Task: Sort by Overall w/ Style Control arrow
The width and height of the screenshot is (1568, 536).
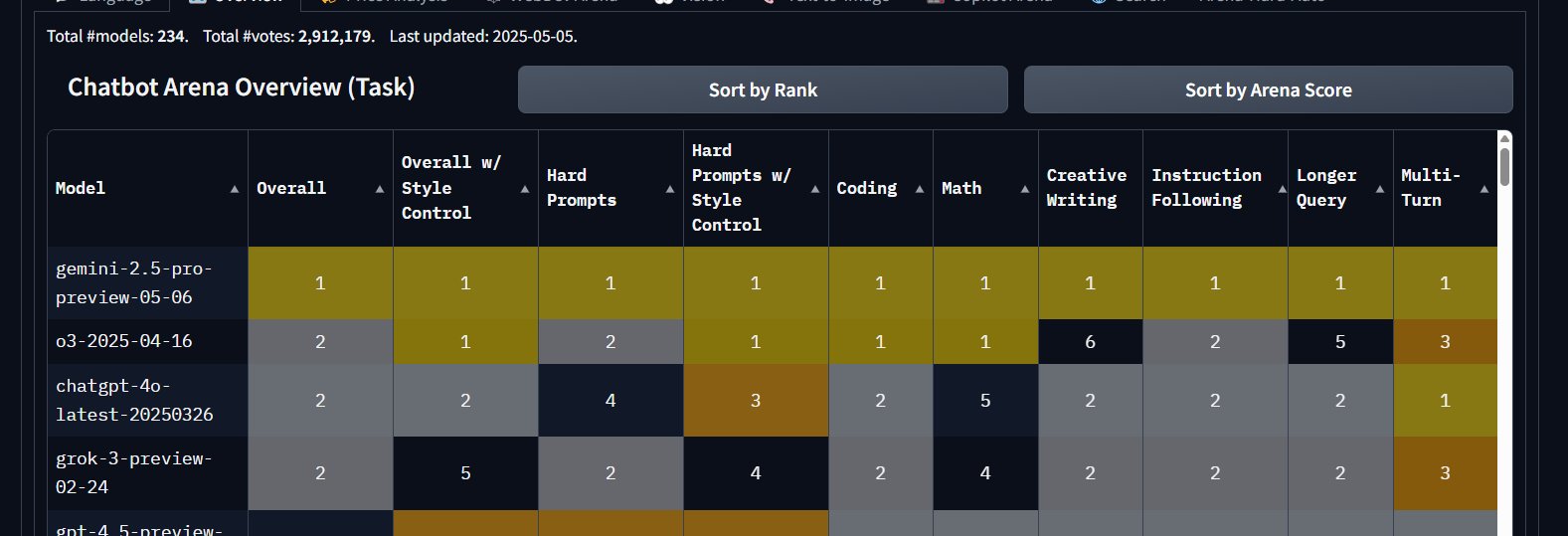Action: coord(525,189)
